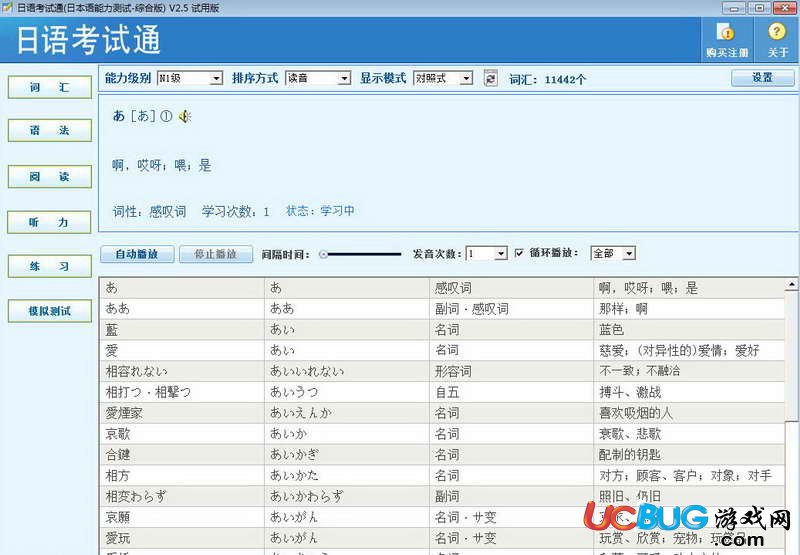Adjust the 间隔时间 interval slider
800x555 pixels.
point(361,254)
